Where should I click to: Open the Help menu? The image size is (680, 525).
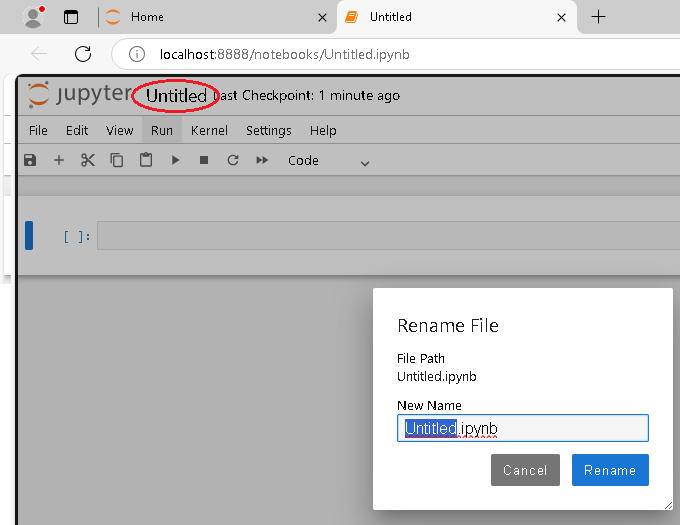tap(323, 130)
